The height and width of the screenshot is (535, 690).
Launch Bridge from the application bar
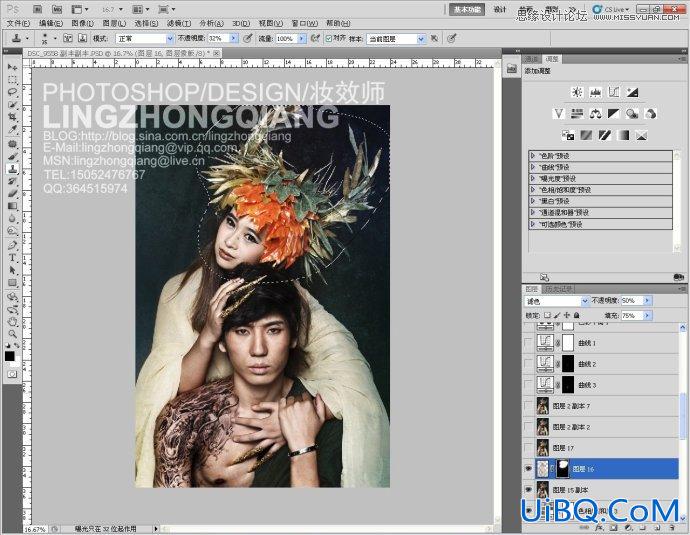(x=38, y=9)
